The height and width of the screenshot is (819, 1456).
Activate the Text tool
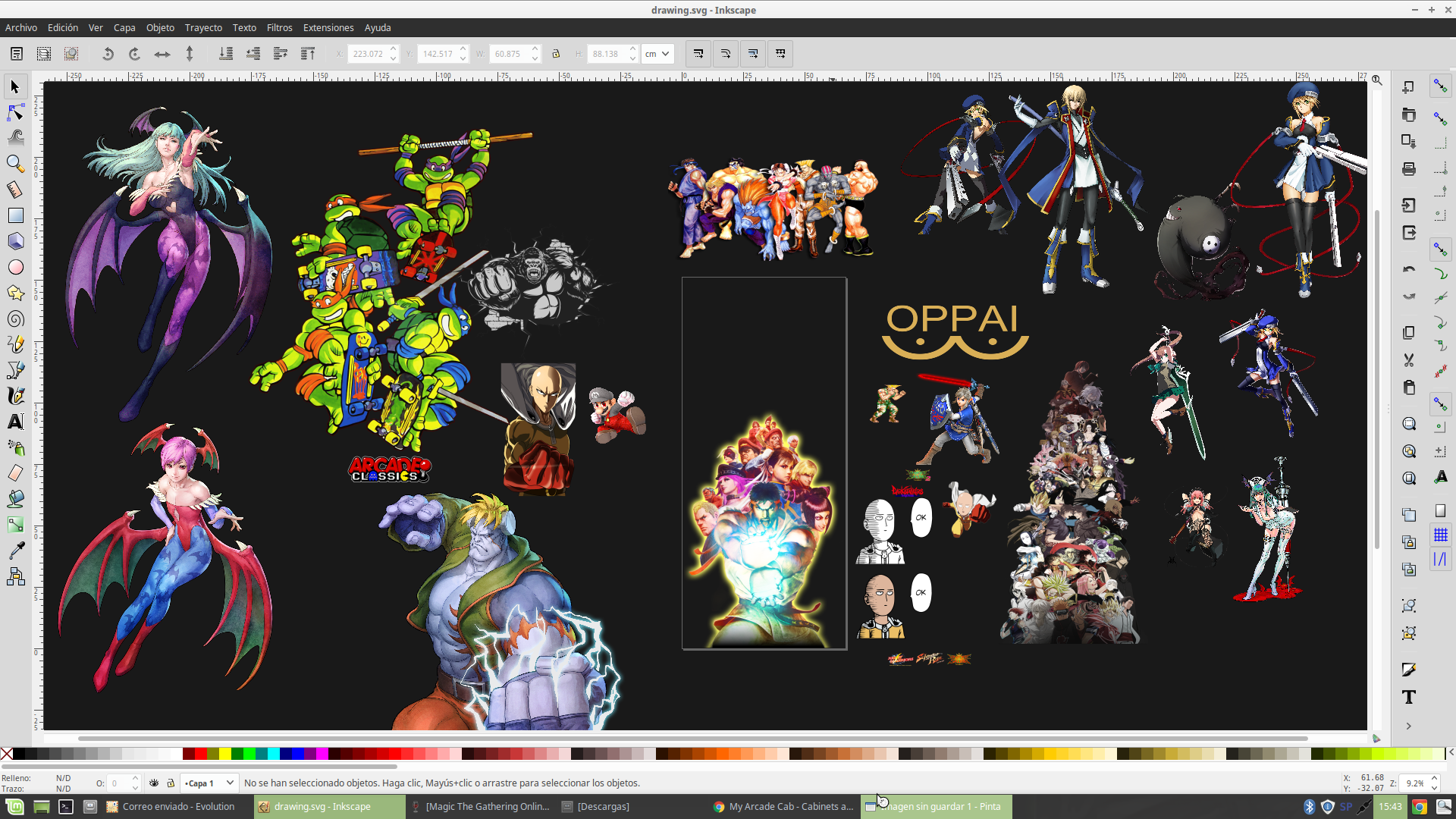coord(15,422)
